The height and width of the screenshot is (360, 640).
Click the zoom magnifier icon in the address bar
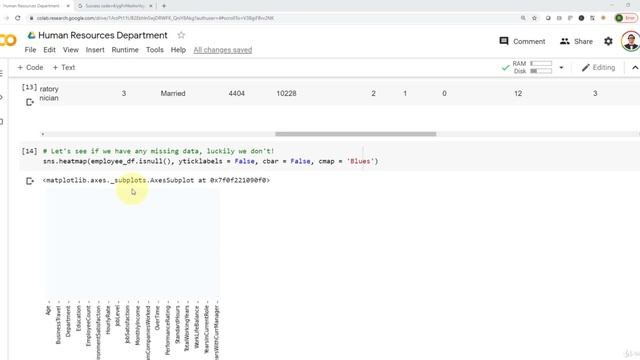(523, 18)
